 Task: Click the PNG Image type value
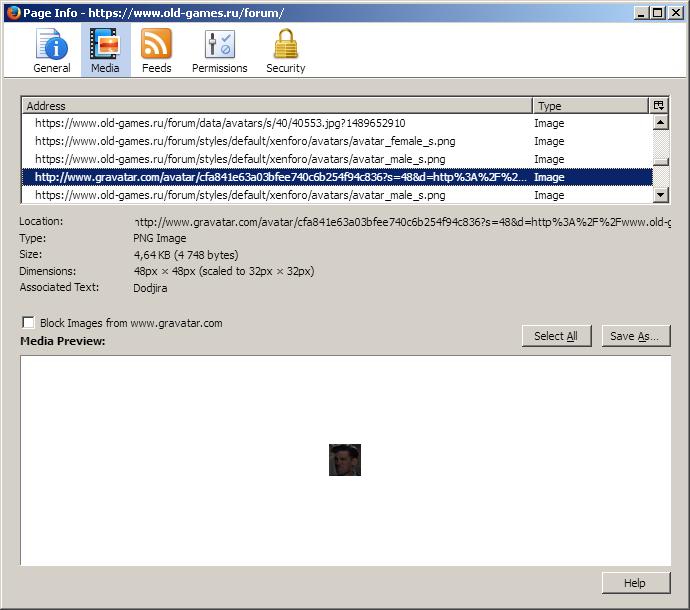160,238
